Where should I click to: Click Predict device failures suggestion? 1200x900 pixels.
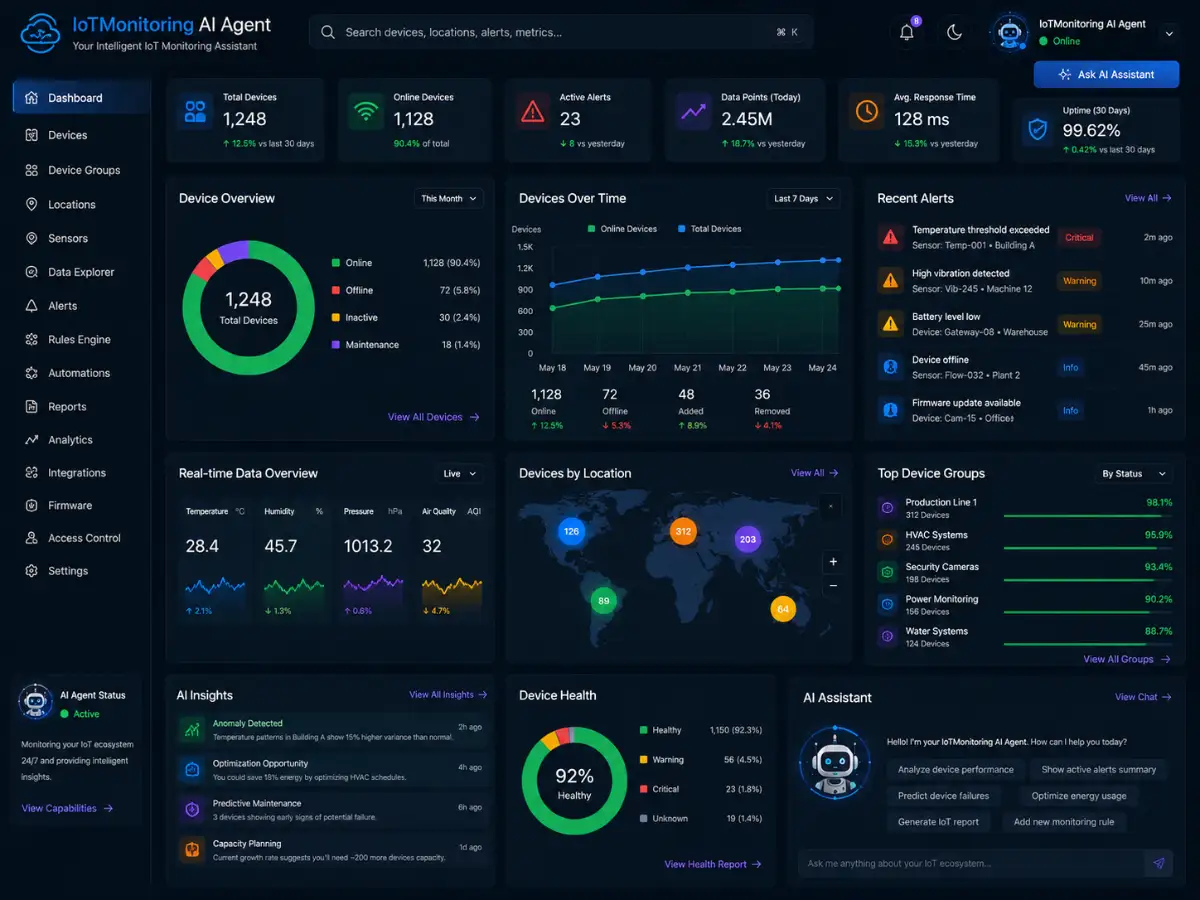pyautogui.click(x=943, y=795)
